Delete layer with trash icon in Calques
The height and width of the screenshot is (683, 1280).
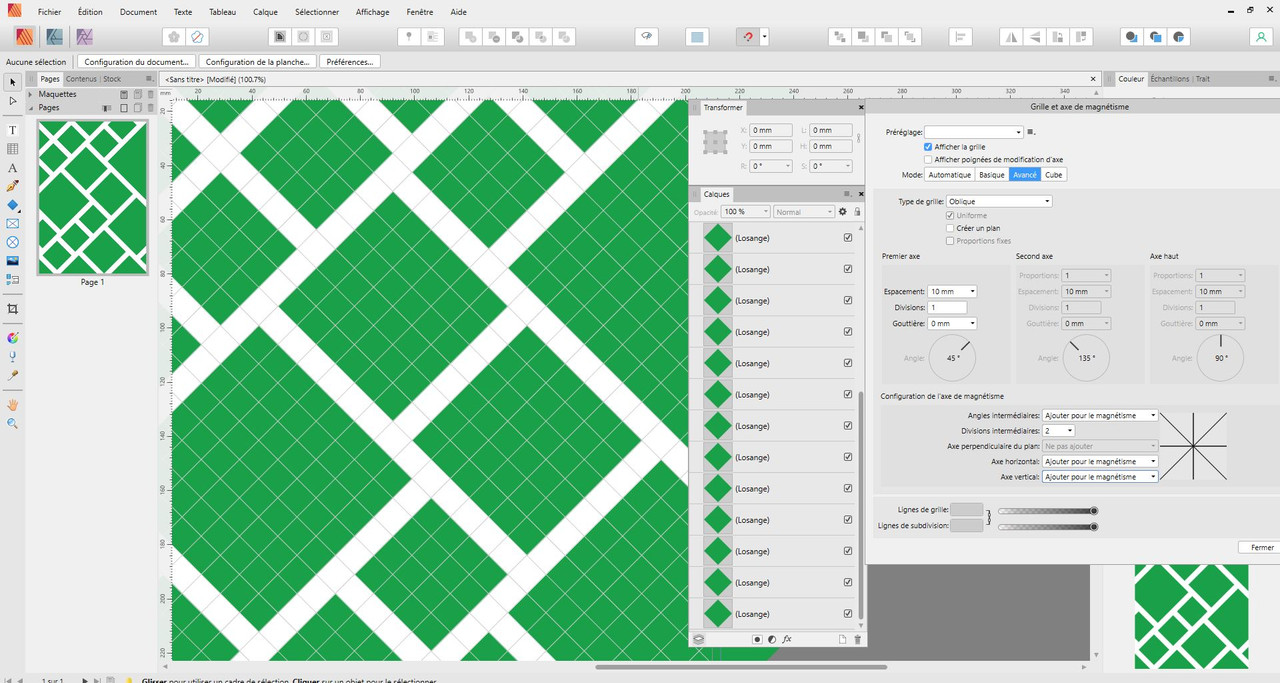(857, 639)
